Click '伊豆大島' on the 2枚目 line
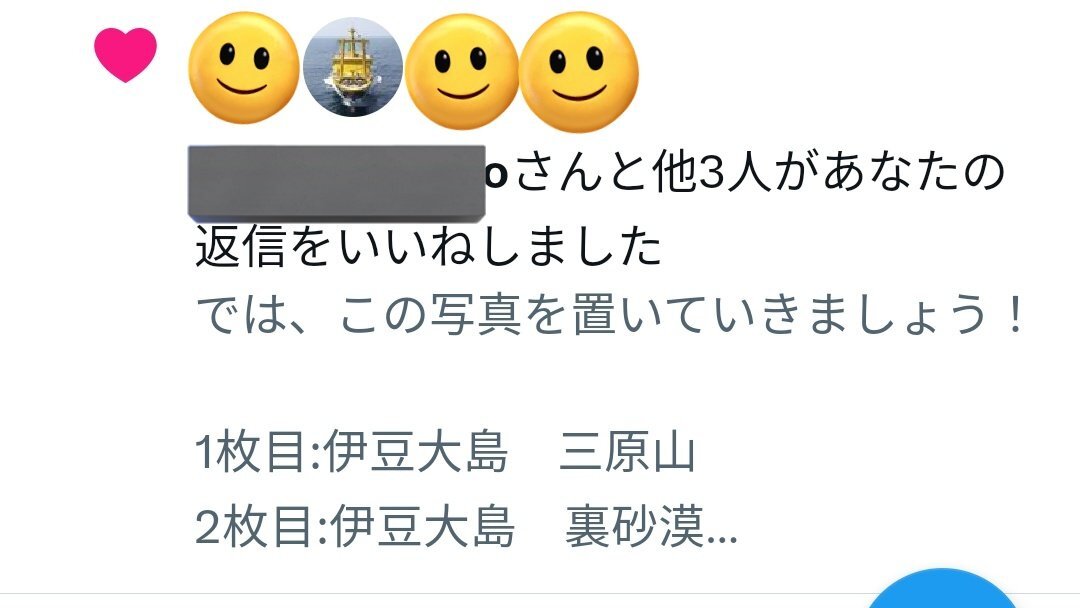The height and width of the screenshot is (608, 1080). pos(423,527)
